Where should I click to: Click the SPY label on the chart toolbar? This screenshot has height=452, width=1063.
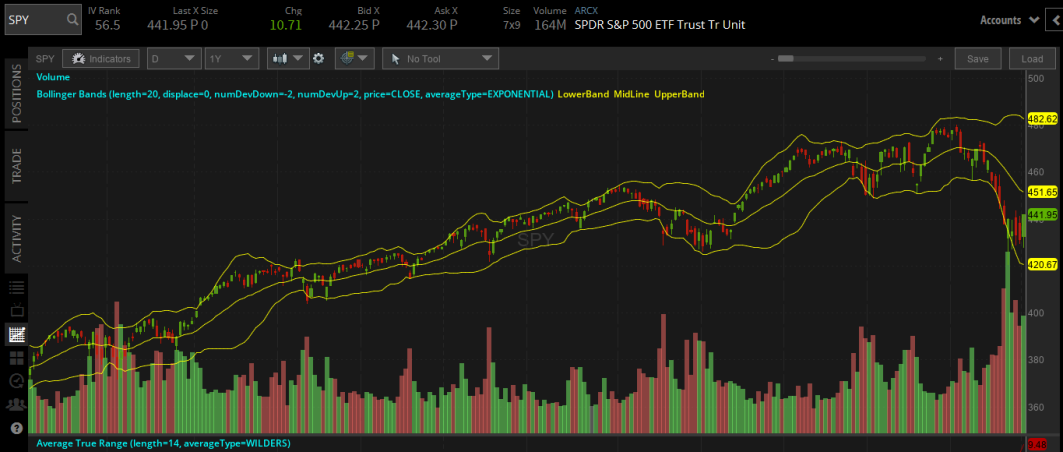point(45,59)
